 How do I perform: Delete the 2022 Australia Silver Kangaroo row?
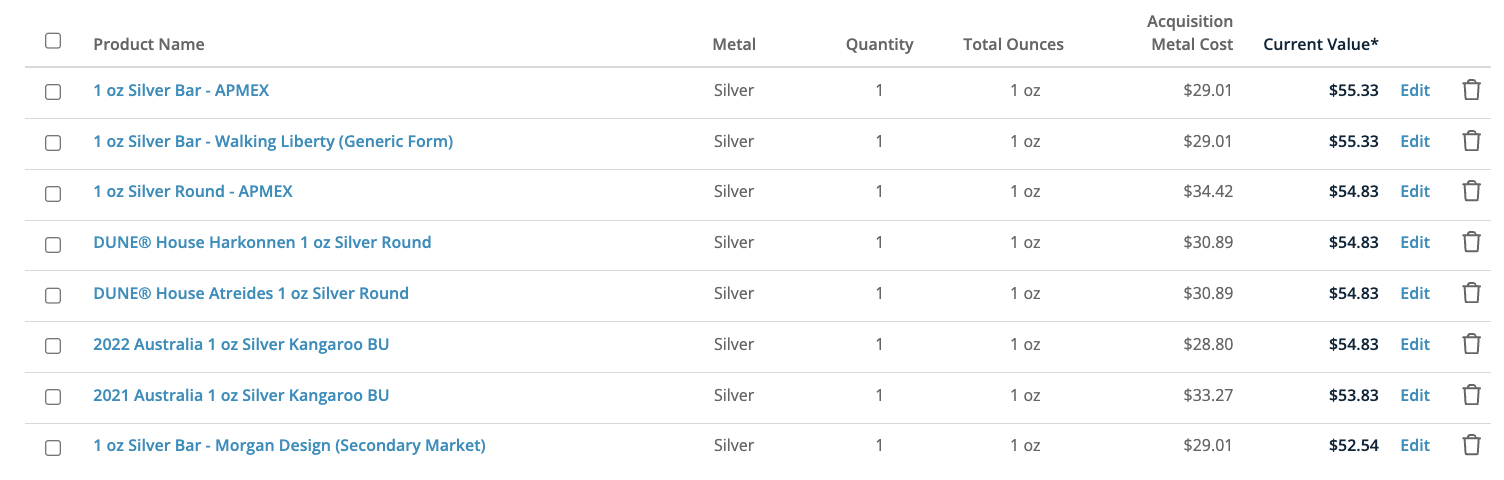(x=1471, y=344)
